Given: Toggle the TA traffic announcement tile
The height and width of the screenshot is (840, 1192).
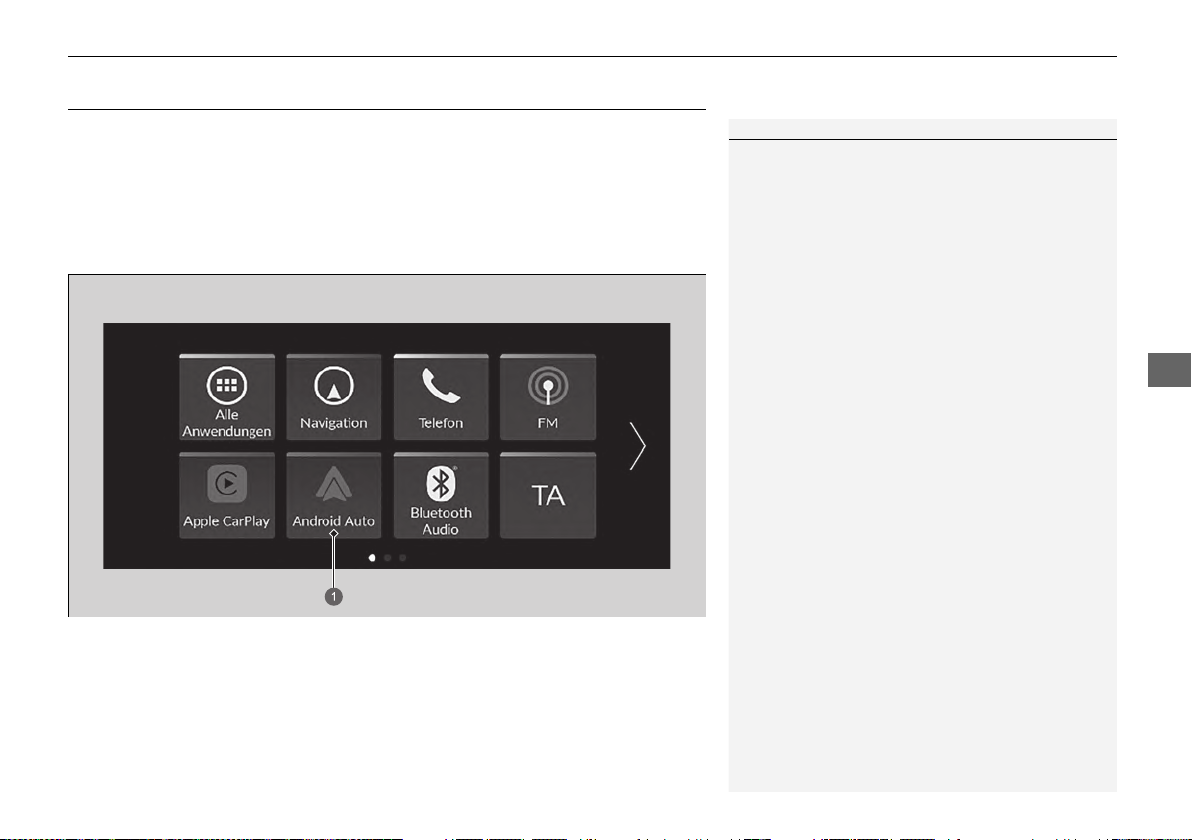Looking at the screenshot, I should coord(548,496).
